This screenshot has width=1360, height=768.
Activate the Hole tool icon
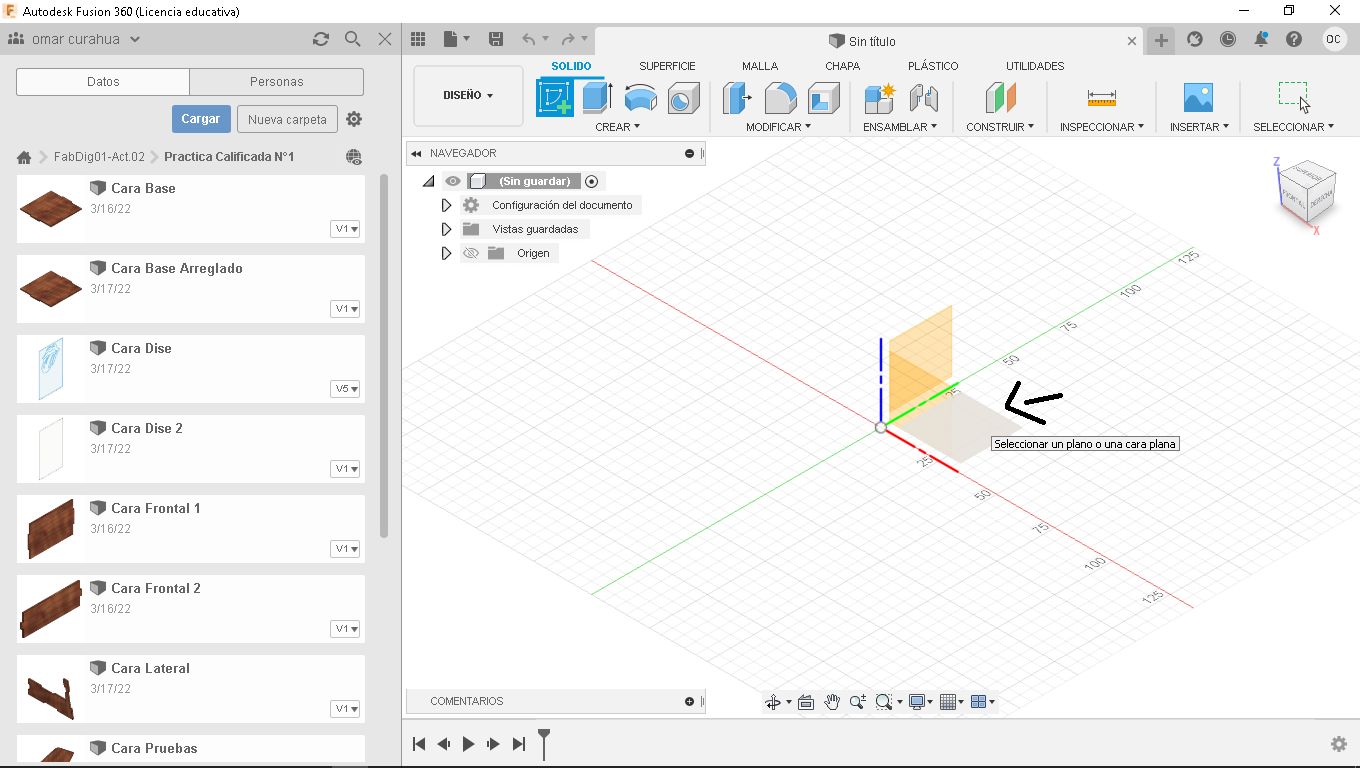coord(682,98)
